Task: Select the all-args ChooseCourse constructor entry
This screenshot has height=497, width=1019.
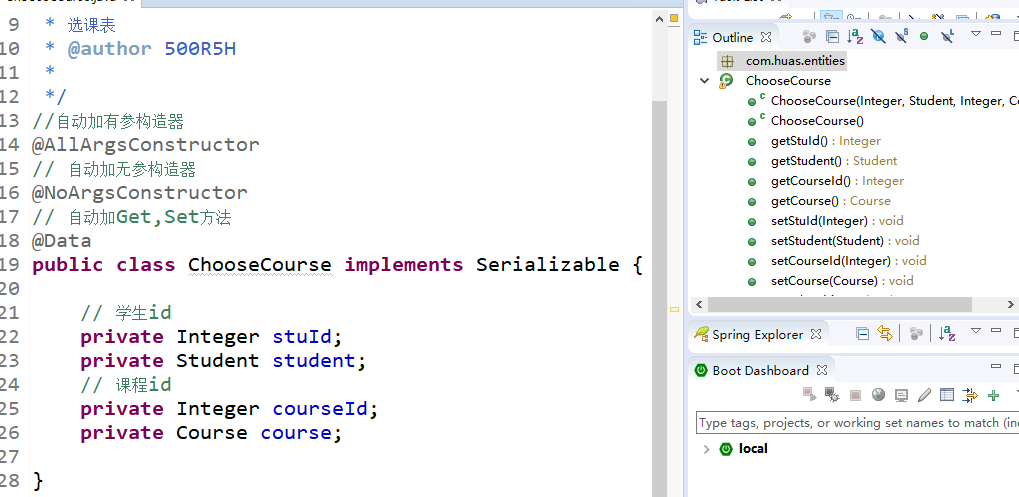Action: point(894,101)
